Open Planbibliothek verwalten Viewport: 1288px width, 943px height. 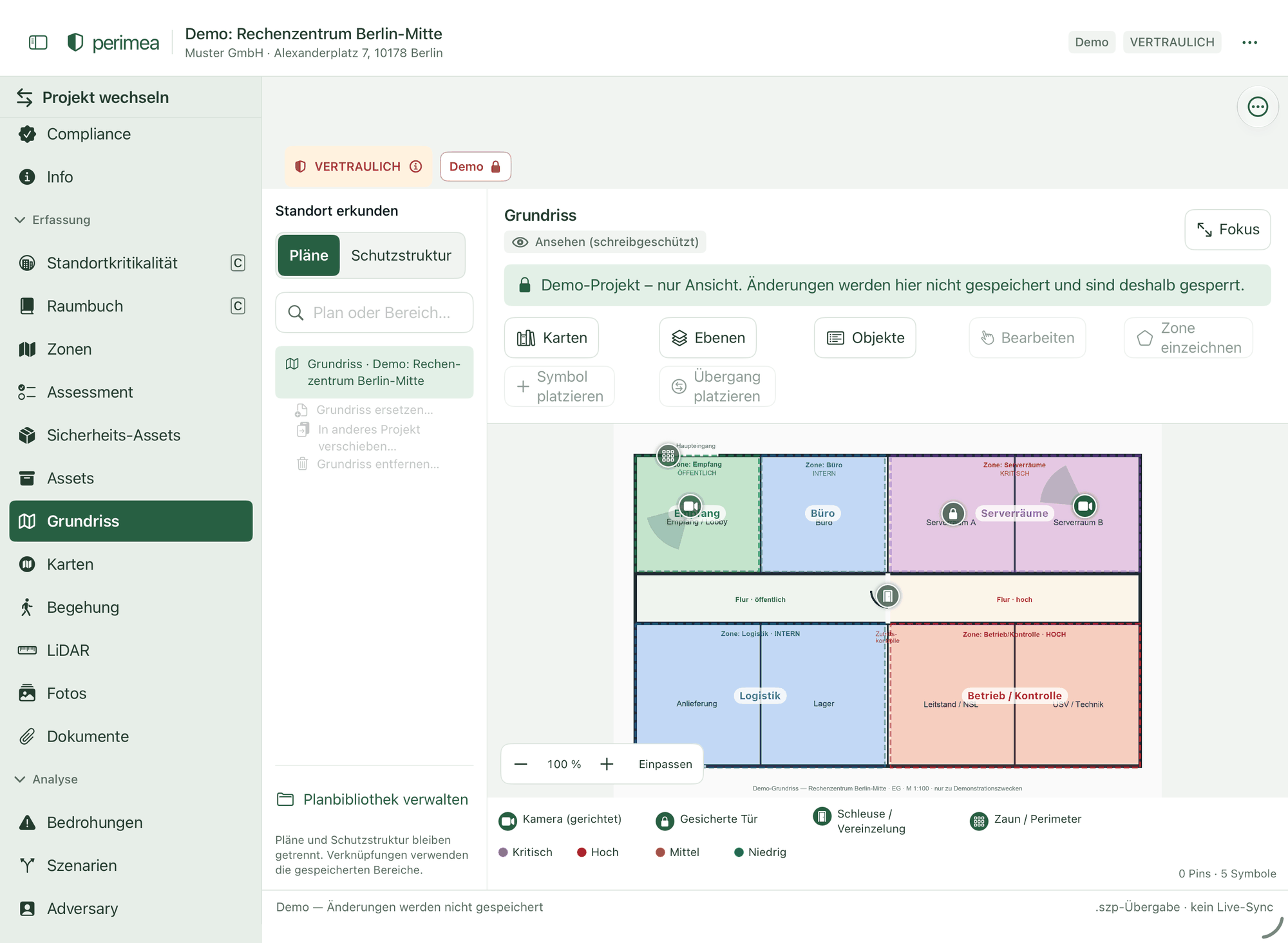[x=372, y=799]
